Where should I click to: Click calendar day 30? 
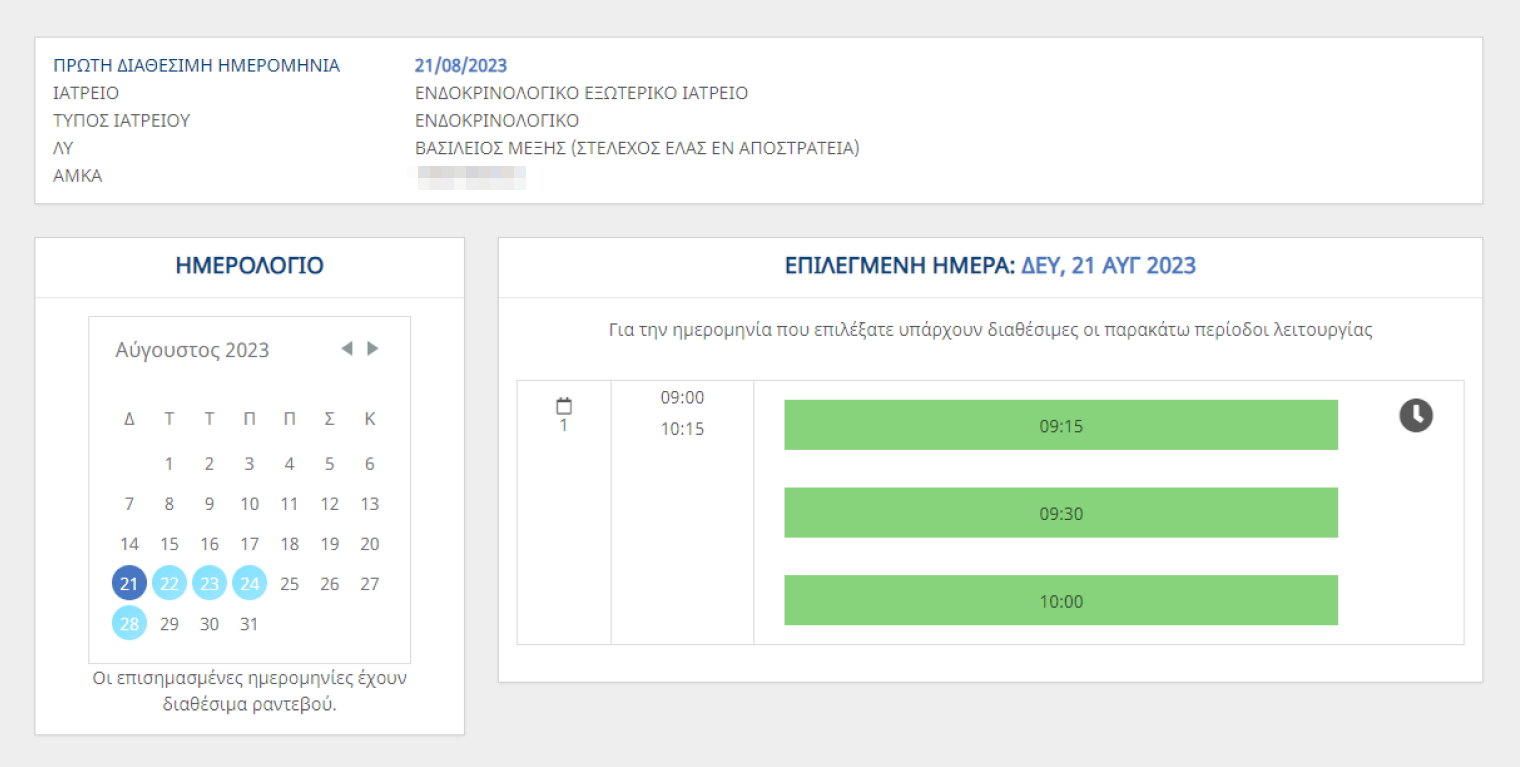(x=209, y=623)
